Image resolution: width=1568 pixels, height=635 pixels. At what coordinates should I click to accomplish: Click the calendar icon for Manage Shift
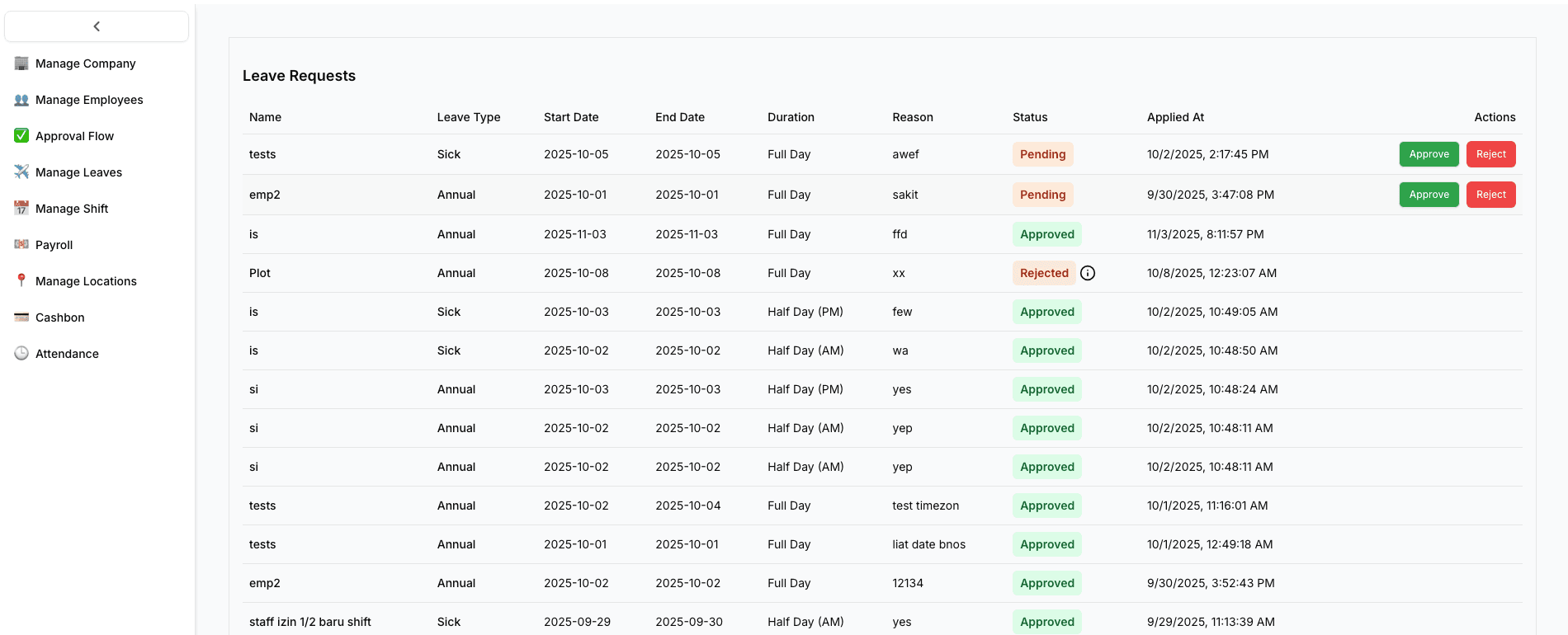point(21,209)
